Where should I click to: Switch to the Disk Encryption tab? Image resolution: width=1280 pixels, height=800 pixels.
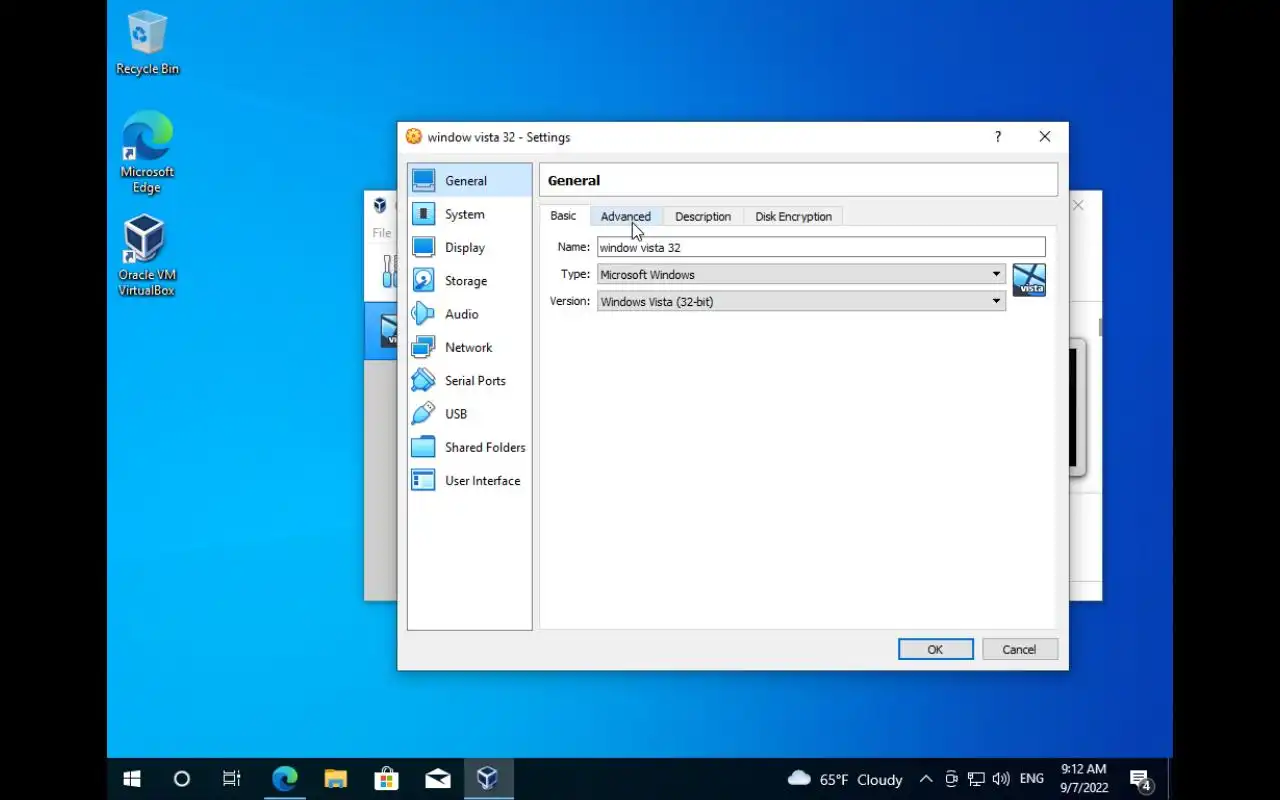793,216
